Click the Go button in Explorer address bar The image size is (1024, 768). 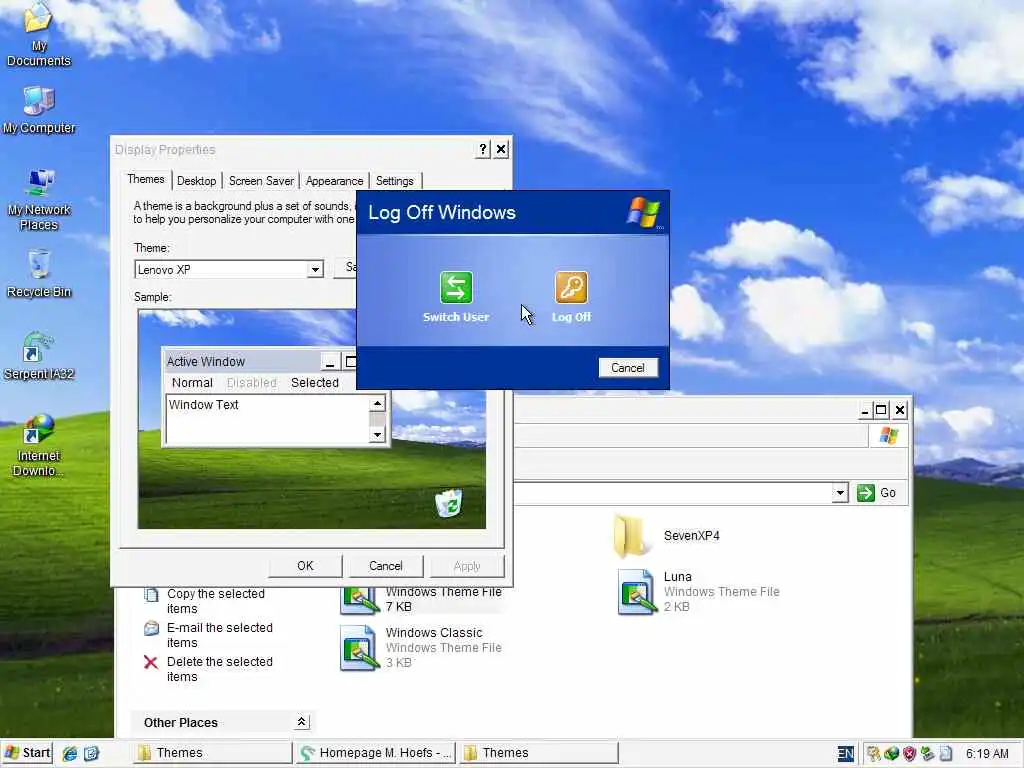point(876,492)
